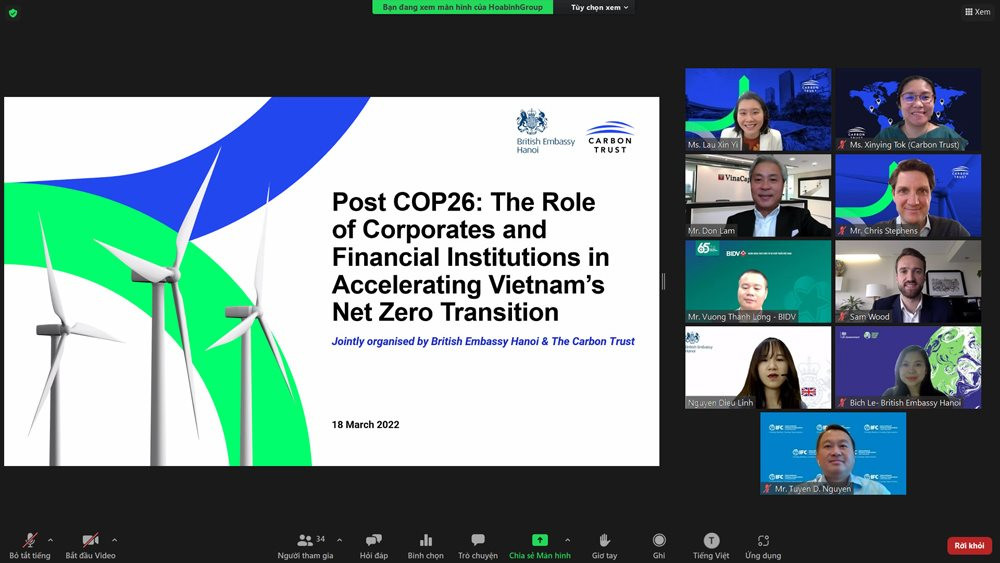This screenshot has width=1000, height=563.
Task: Open audio options arrow beside microphone
Action: tap(51, 540)
